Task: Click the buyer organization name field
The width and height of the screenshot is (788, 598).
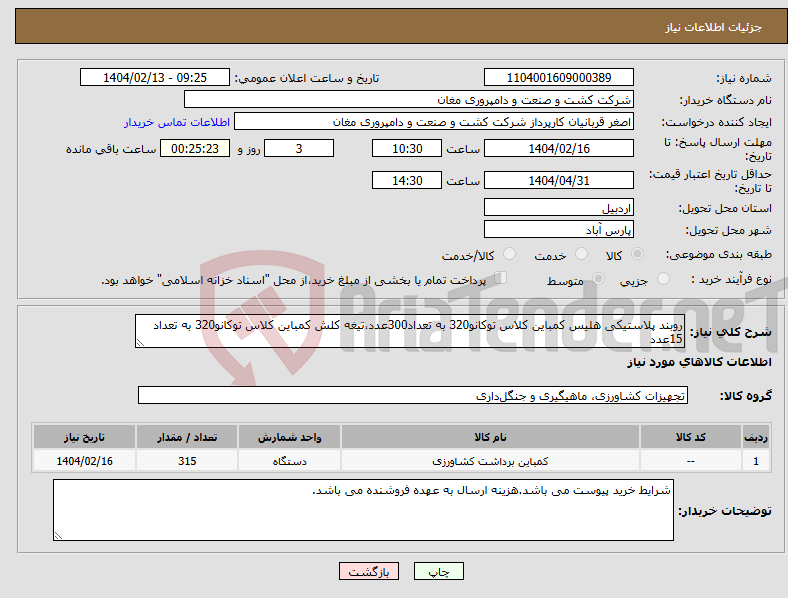Action: coord(409,99)
